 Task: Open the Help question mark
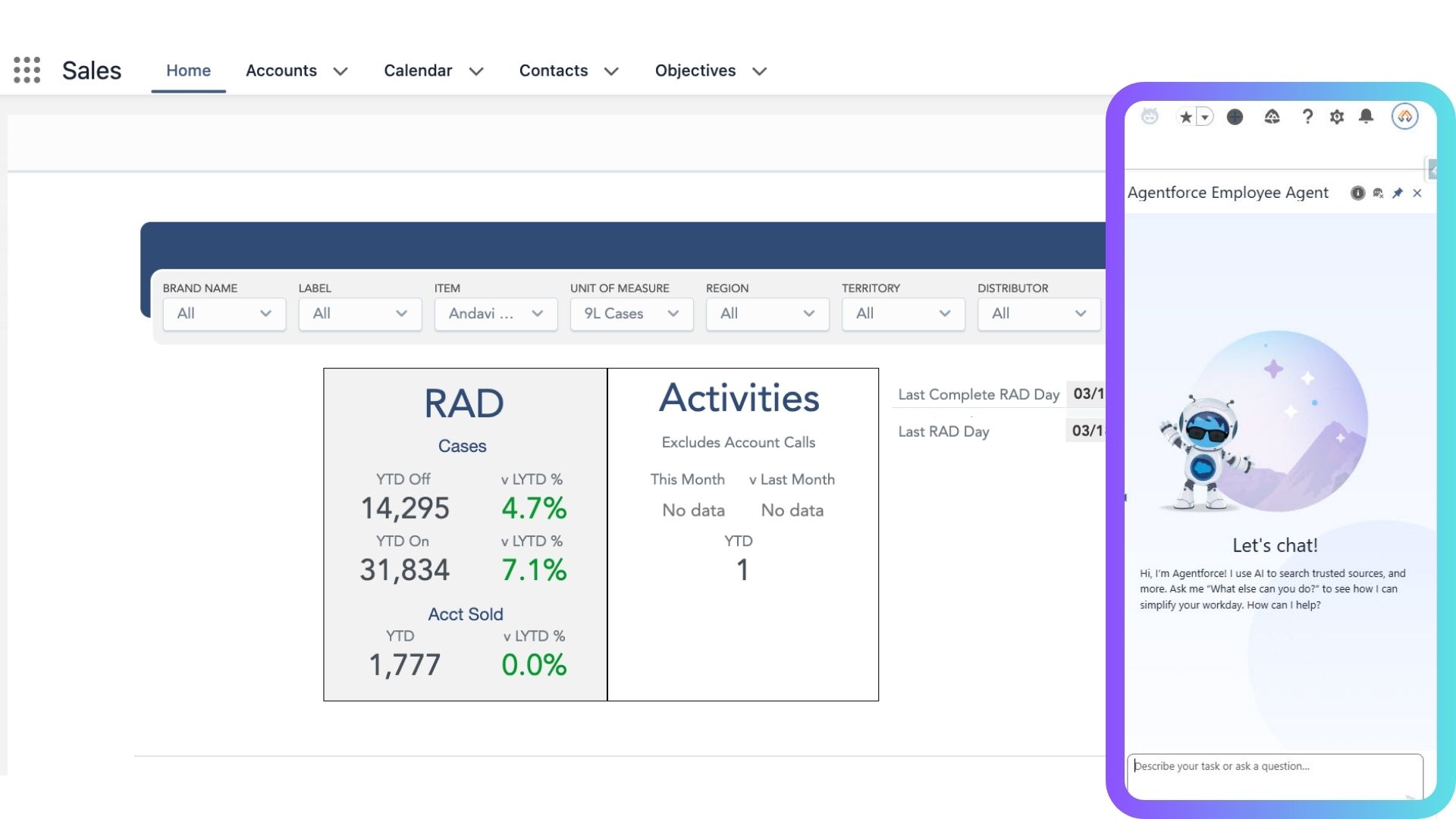[x=1307, y=117]
